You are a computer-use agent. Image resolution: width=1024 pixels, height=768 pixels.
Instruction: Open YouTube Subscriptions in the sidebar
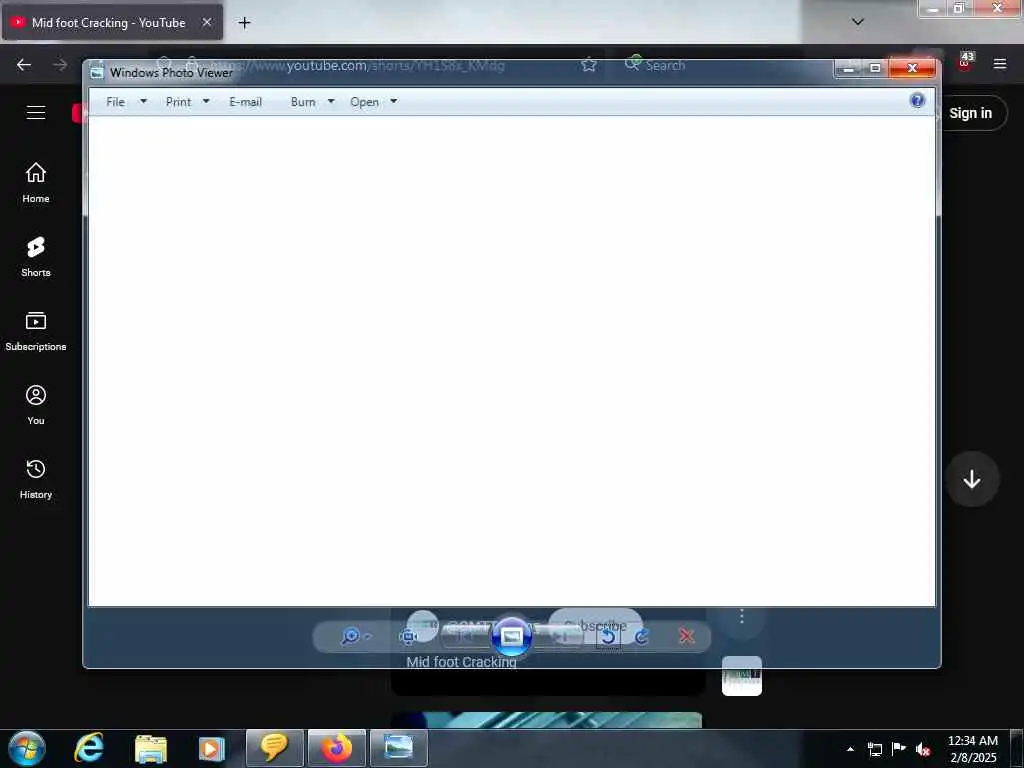pos(36,331)
